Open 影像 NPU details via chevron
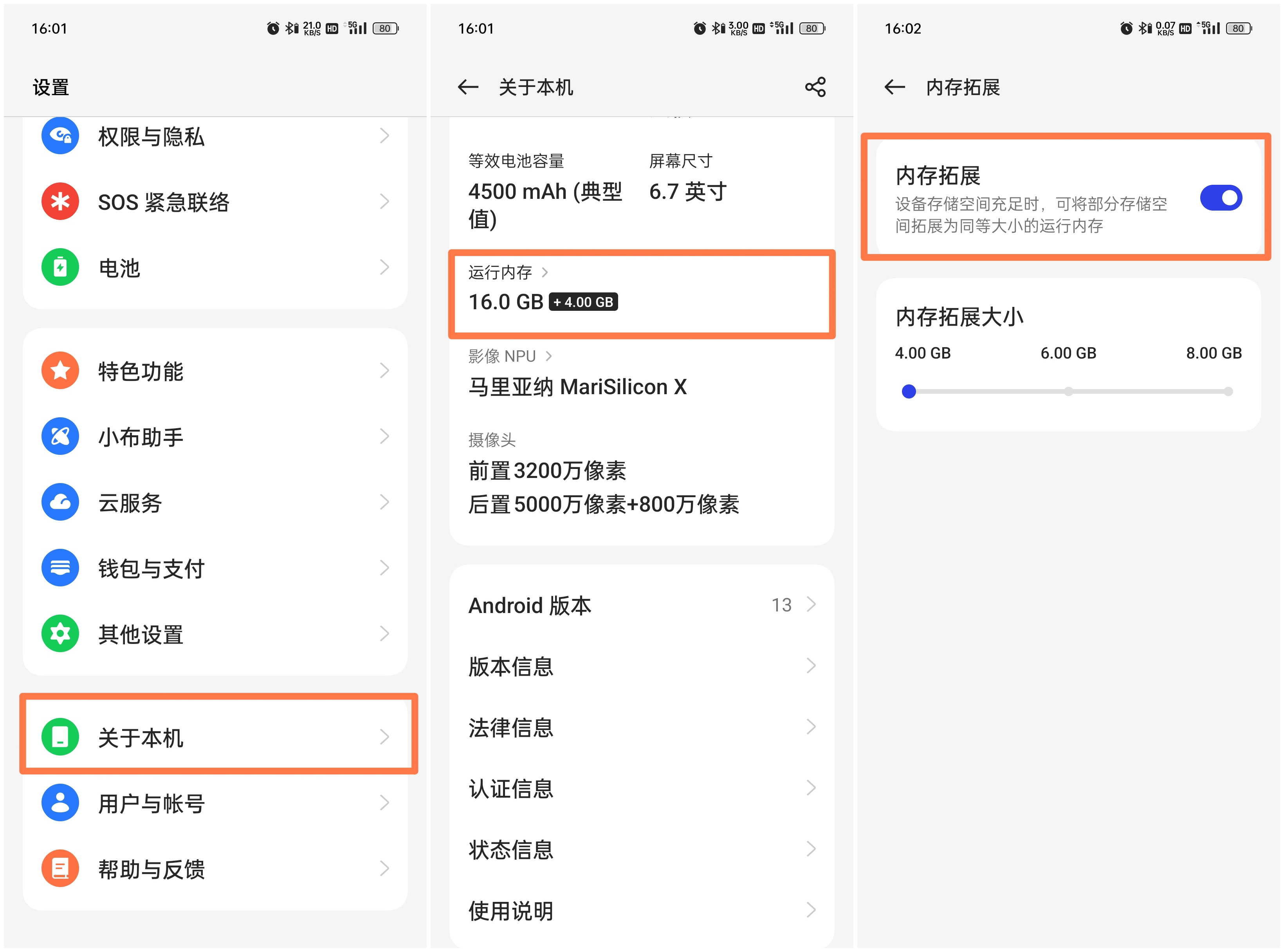Viewport: 1284px width, 952px height. (x=548, y=355)
